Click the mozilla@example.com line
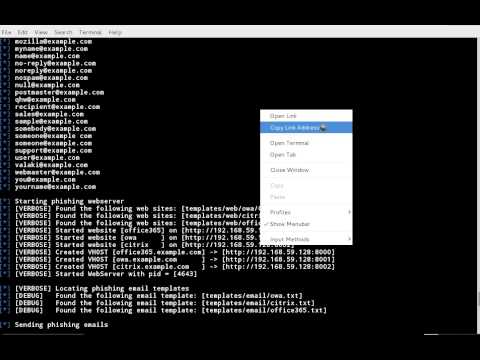This screenshot has width=480, height=360. [53, 42]
